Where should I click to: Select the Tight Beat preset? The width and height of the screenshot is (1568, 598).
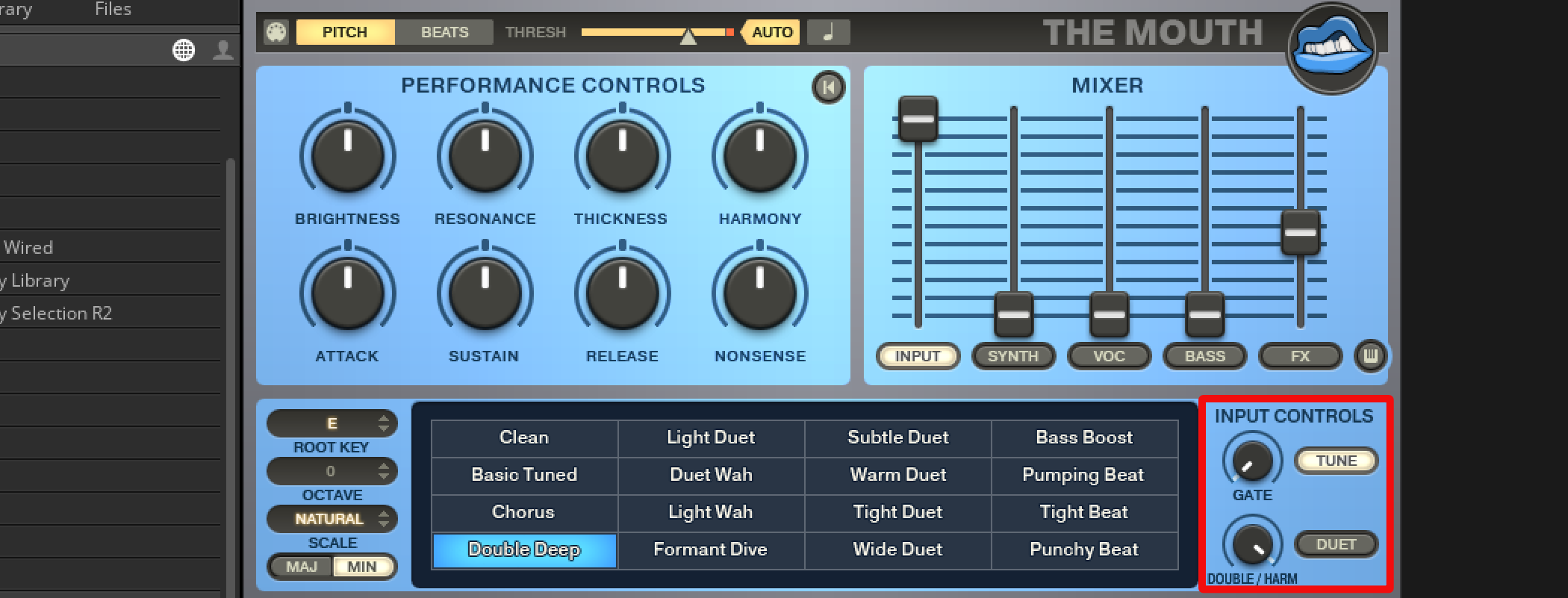tap(1084, 513)
